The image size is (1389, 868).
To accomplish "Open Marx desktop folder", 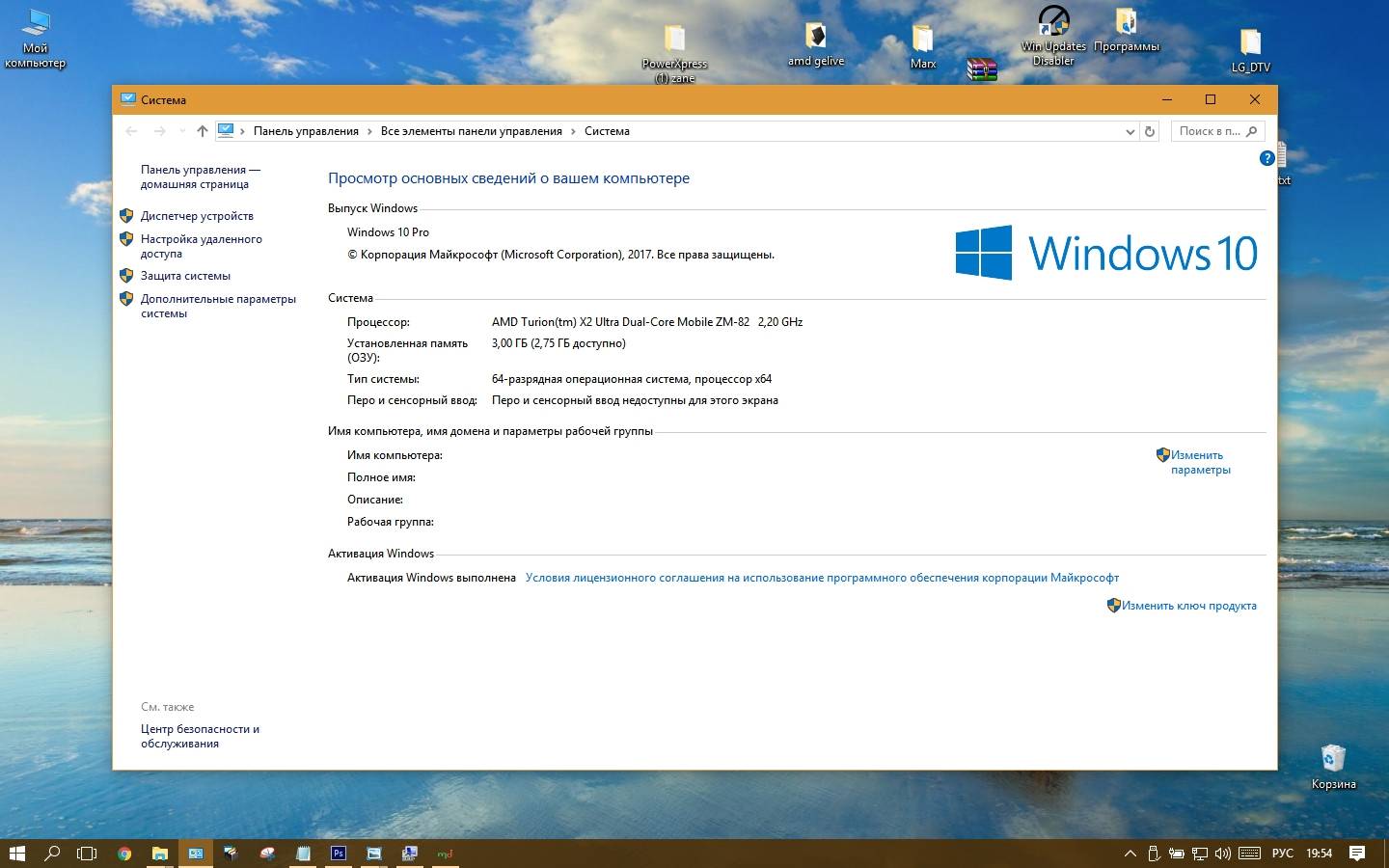I will (x=923, y=47).
